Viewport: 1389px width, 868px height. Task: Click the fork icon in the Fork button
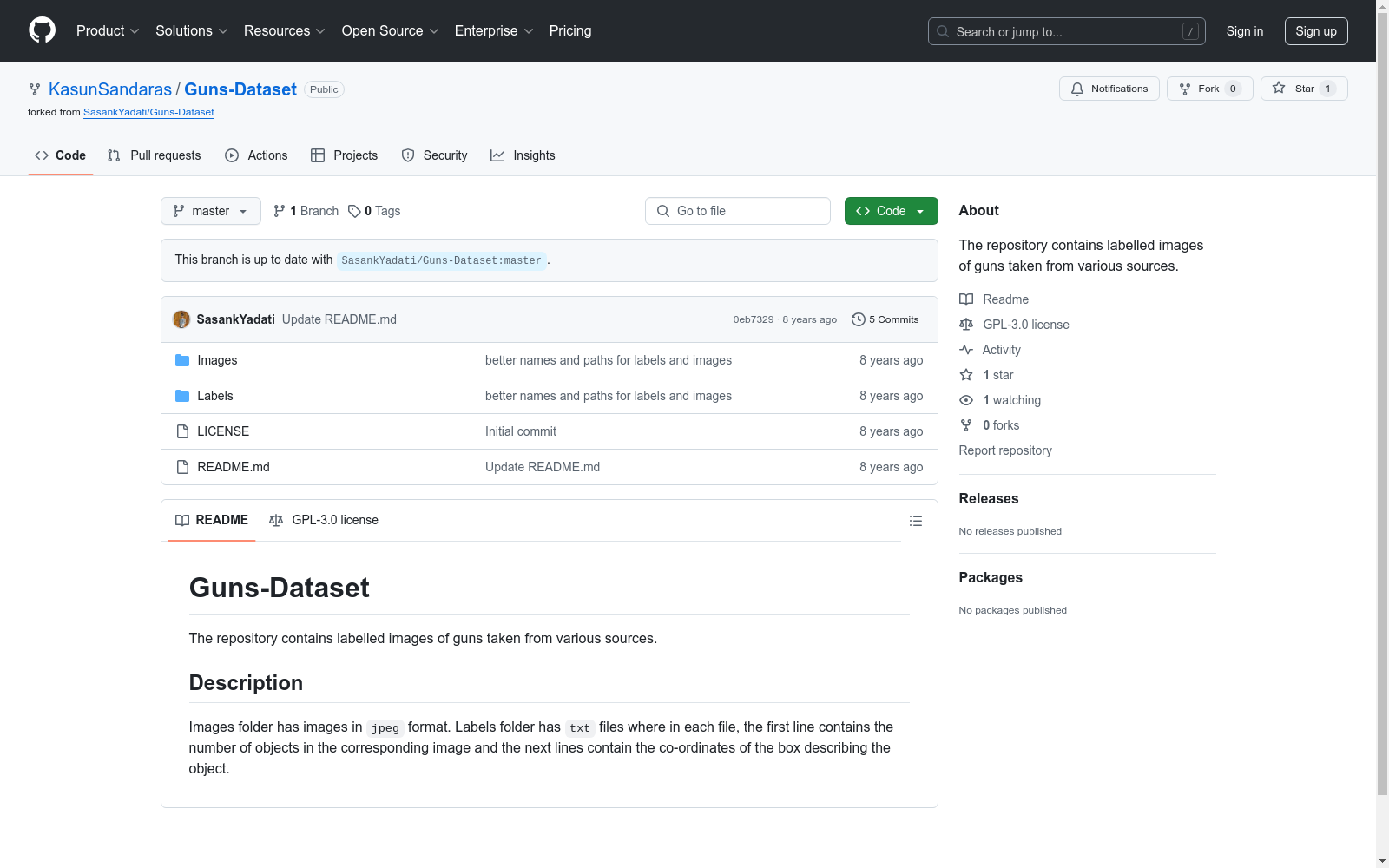pos(1185,89)
